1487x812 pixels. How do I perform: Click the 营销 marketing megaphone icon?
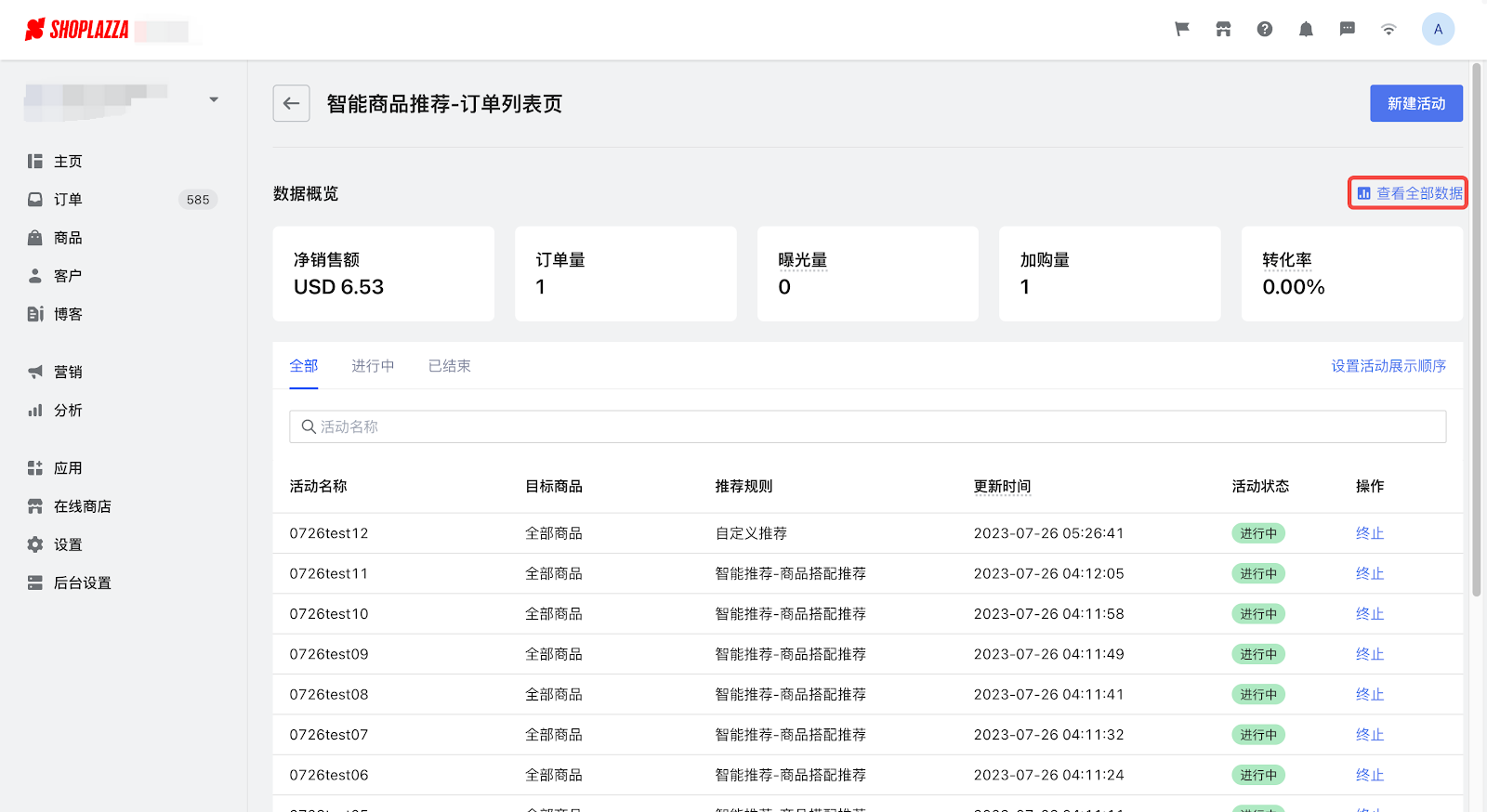pos(35,372)
